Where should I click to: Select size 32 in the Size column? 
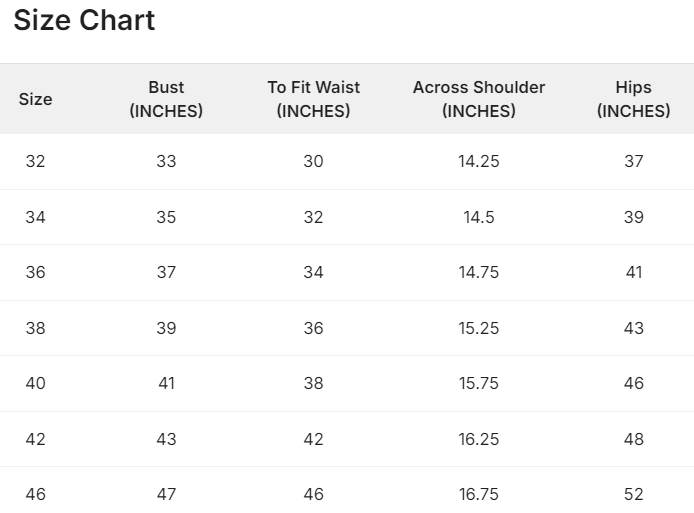pos(35,161)
